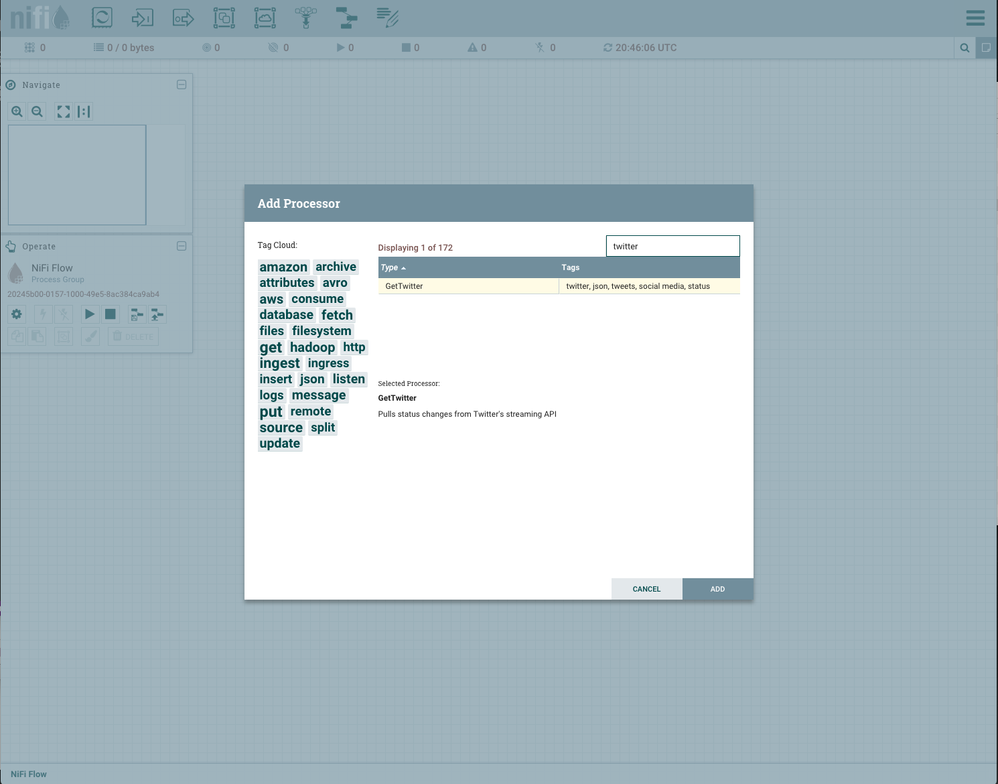Filter by the update tag
This screenshot has height=784, width=998.
click(x=279, y=444)
